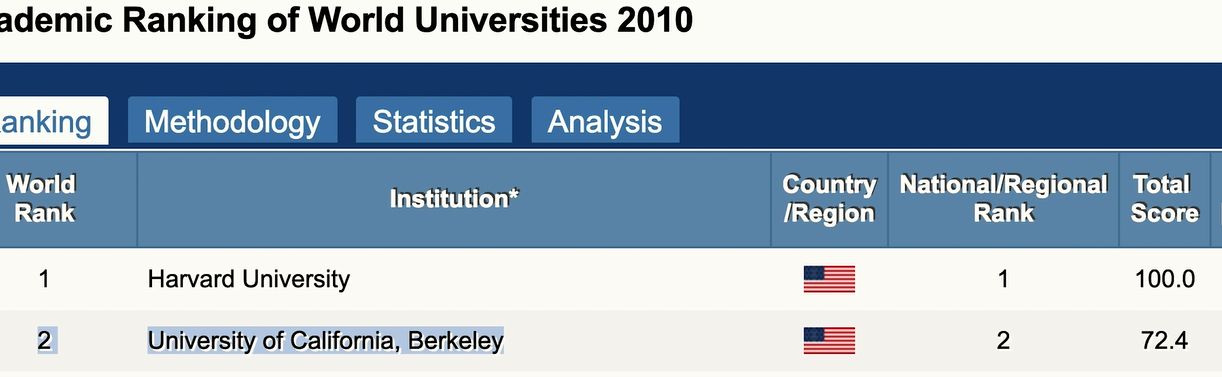Open the partially visible Ranking tab
This screenshot has height=377, width=1222.
click(54, 122)
